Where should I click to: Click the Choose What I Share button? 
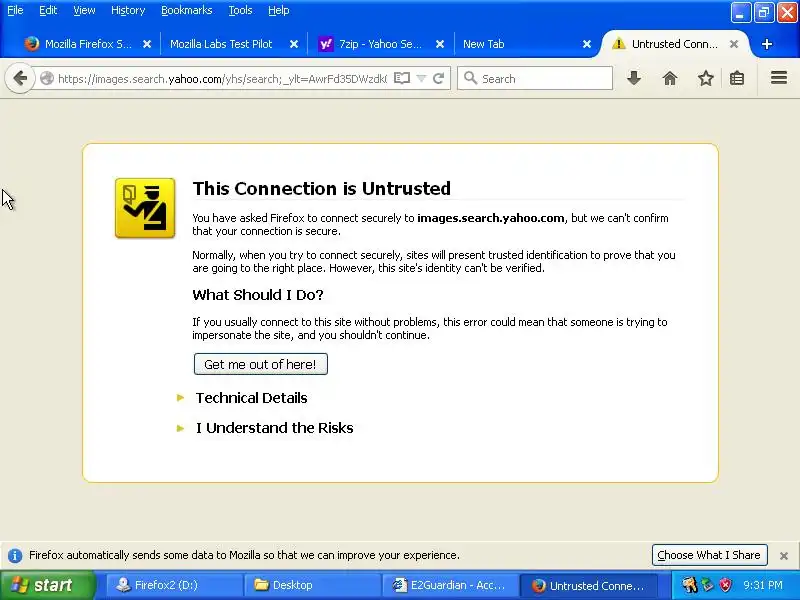pyautogui.click(x=709, y=555)
